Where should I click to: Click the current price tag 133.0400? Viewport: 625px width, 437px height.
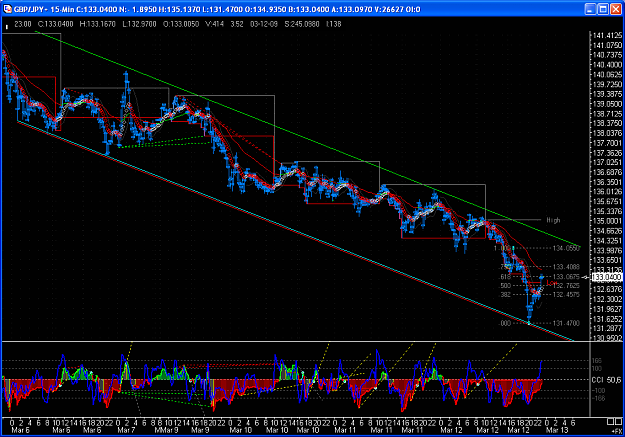tap(607, 277)
